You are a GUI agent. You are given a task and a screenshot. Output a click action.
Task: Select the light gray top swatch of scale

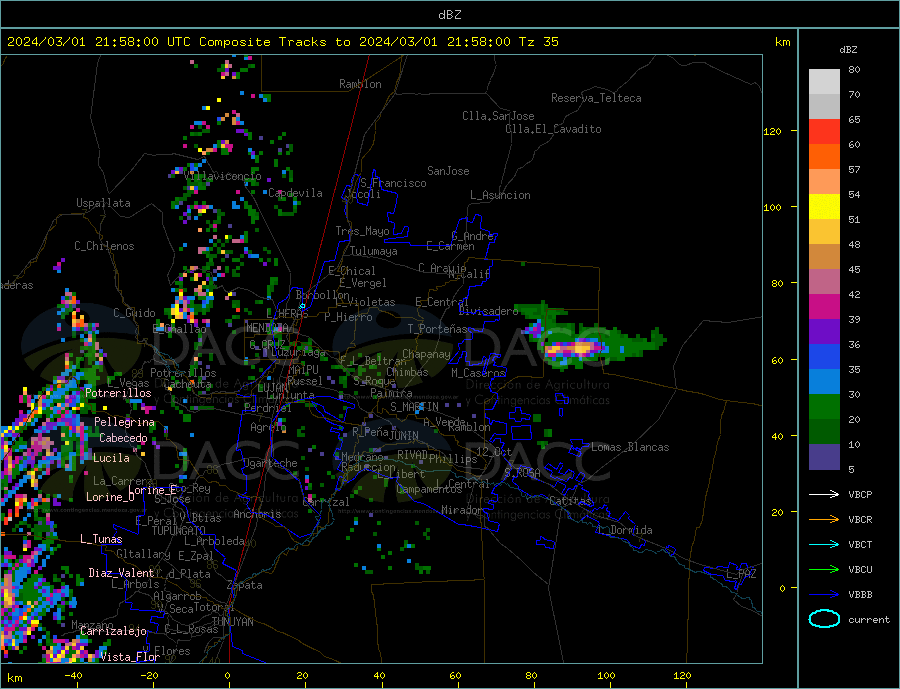[x=824, y=82]
